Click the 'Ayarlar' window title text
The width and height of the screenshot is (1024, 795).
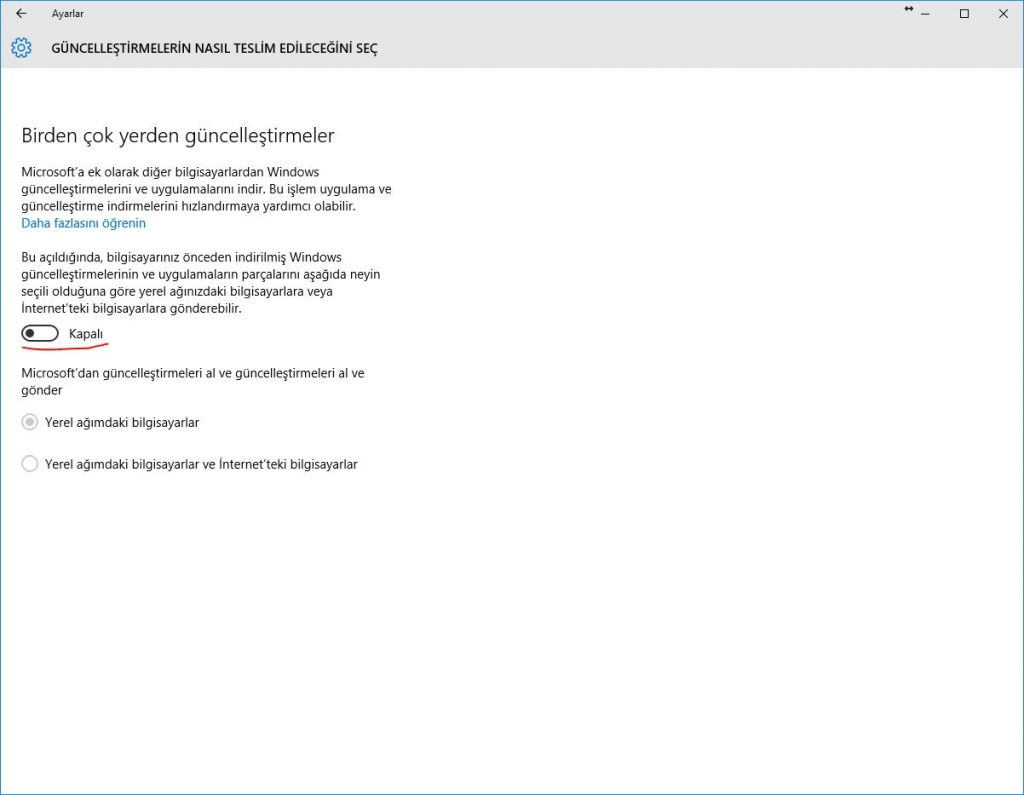pos(68,14)
